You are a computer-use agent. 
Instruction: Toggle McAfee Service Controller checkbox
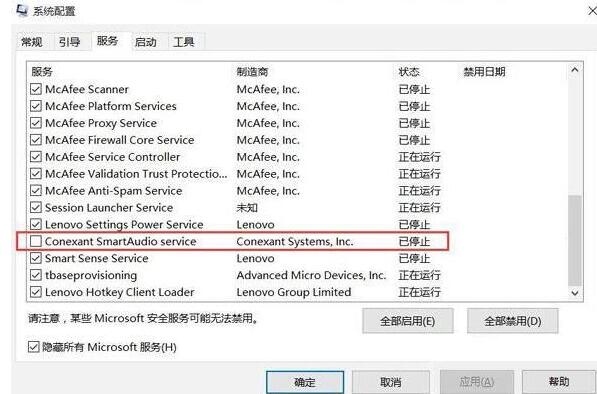pos(36,157)
